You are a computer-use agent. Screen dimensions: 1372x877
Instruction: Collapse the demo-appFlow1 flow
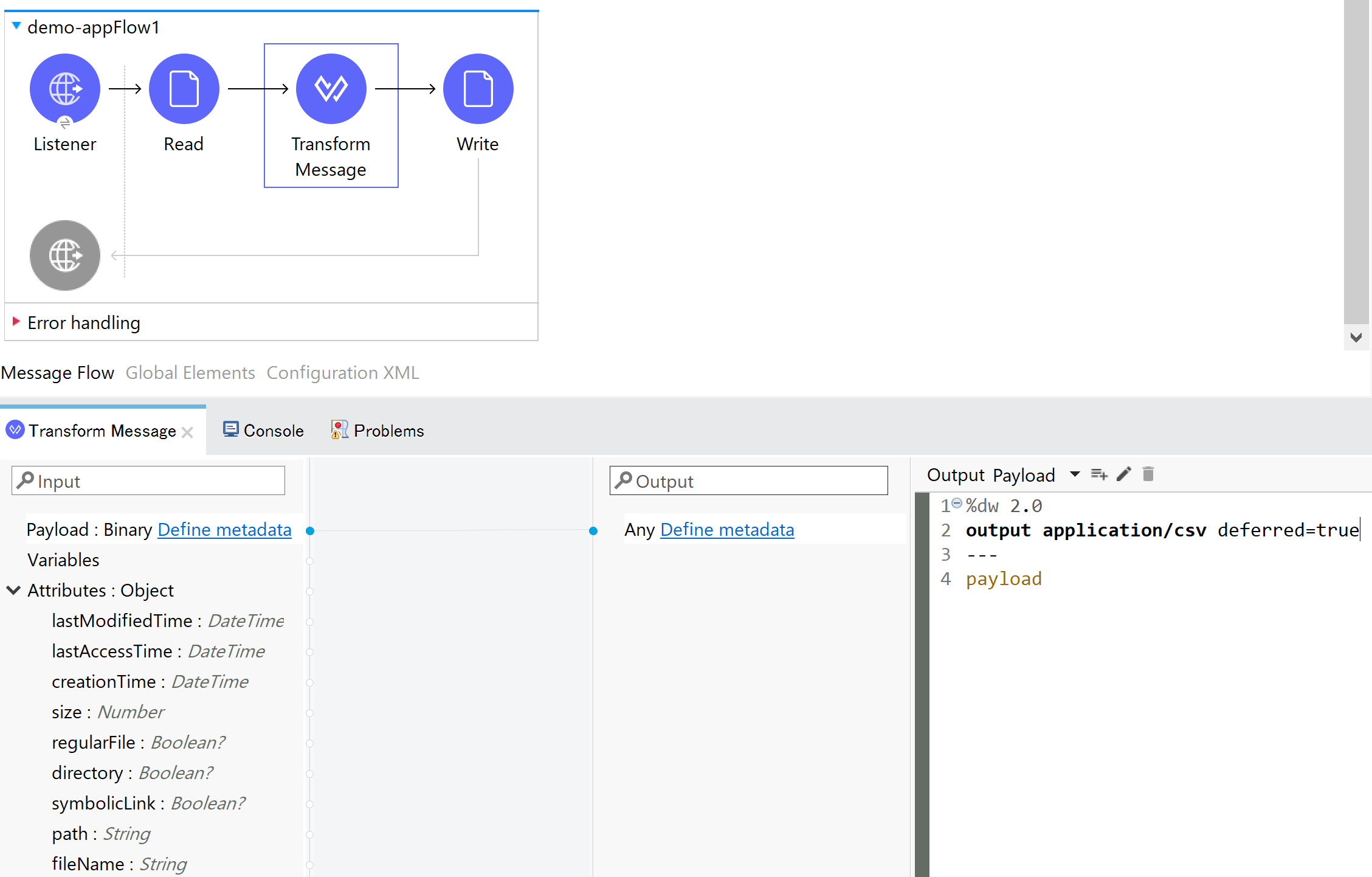(16, 26)
